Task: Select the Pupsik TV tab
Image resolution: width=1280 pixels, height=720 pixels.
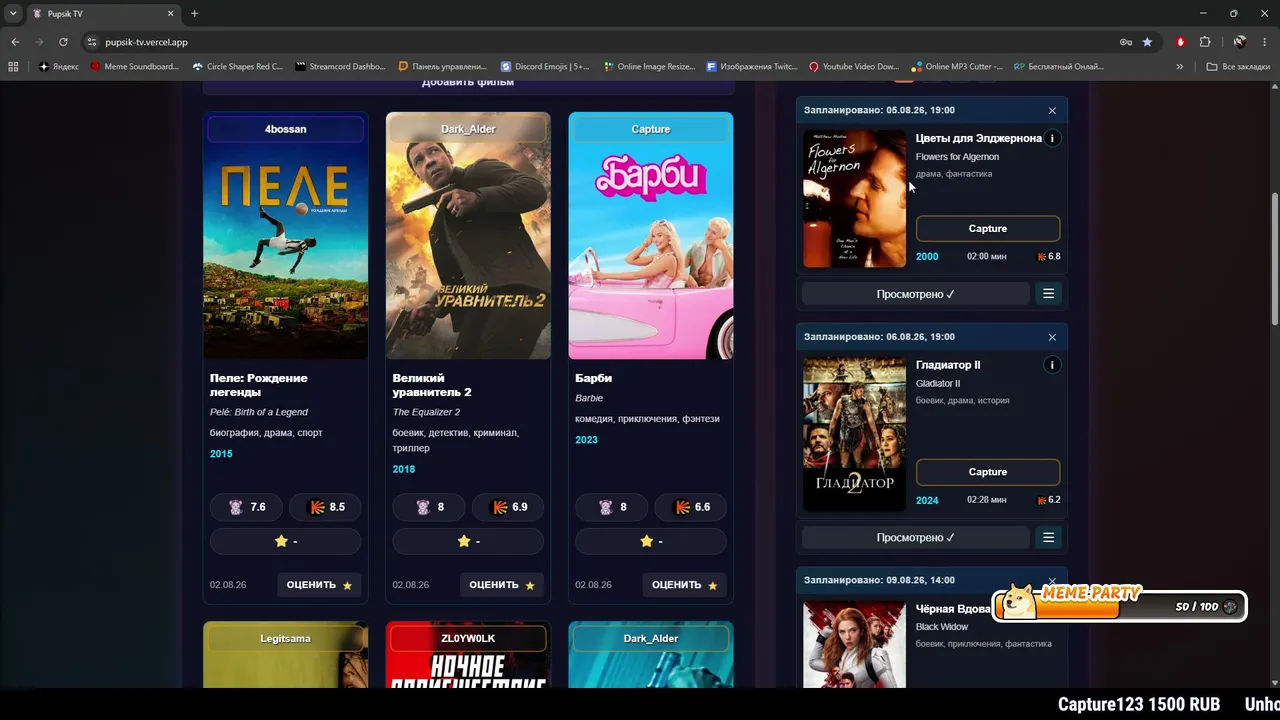Action: tap(102, 14)
